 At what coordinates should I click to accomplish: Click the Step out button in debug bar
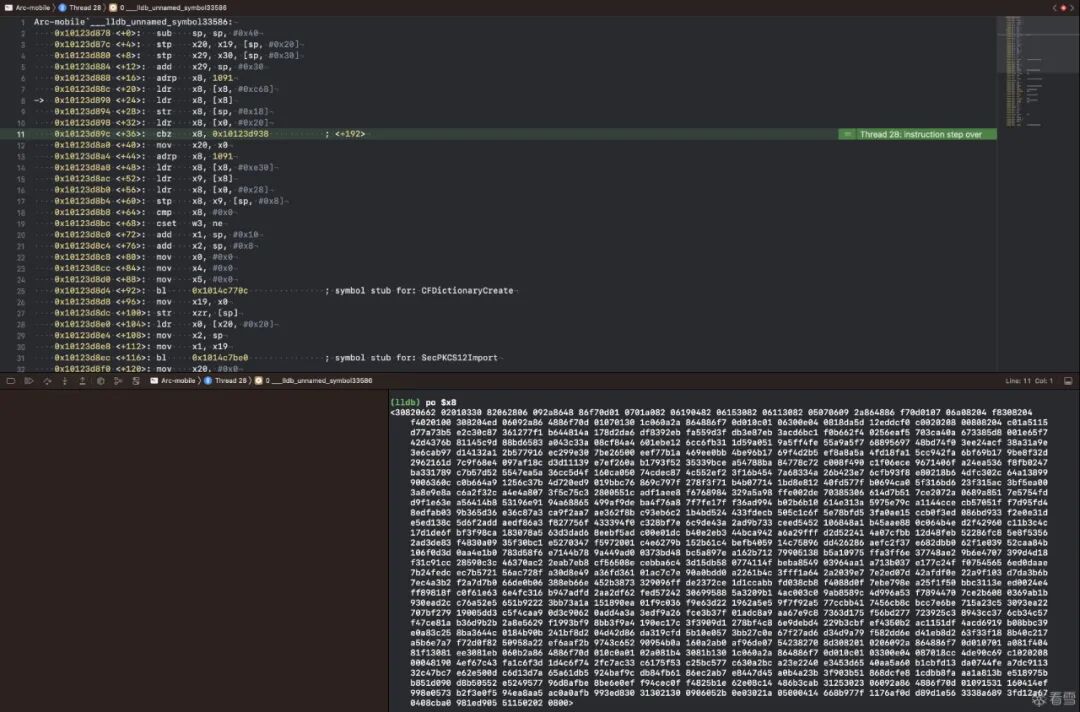pos(83,381)
